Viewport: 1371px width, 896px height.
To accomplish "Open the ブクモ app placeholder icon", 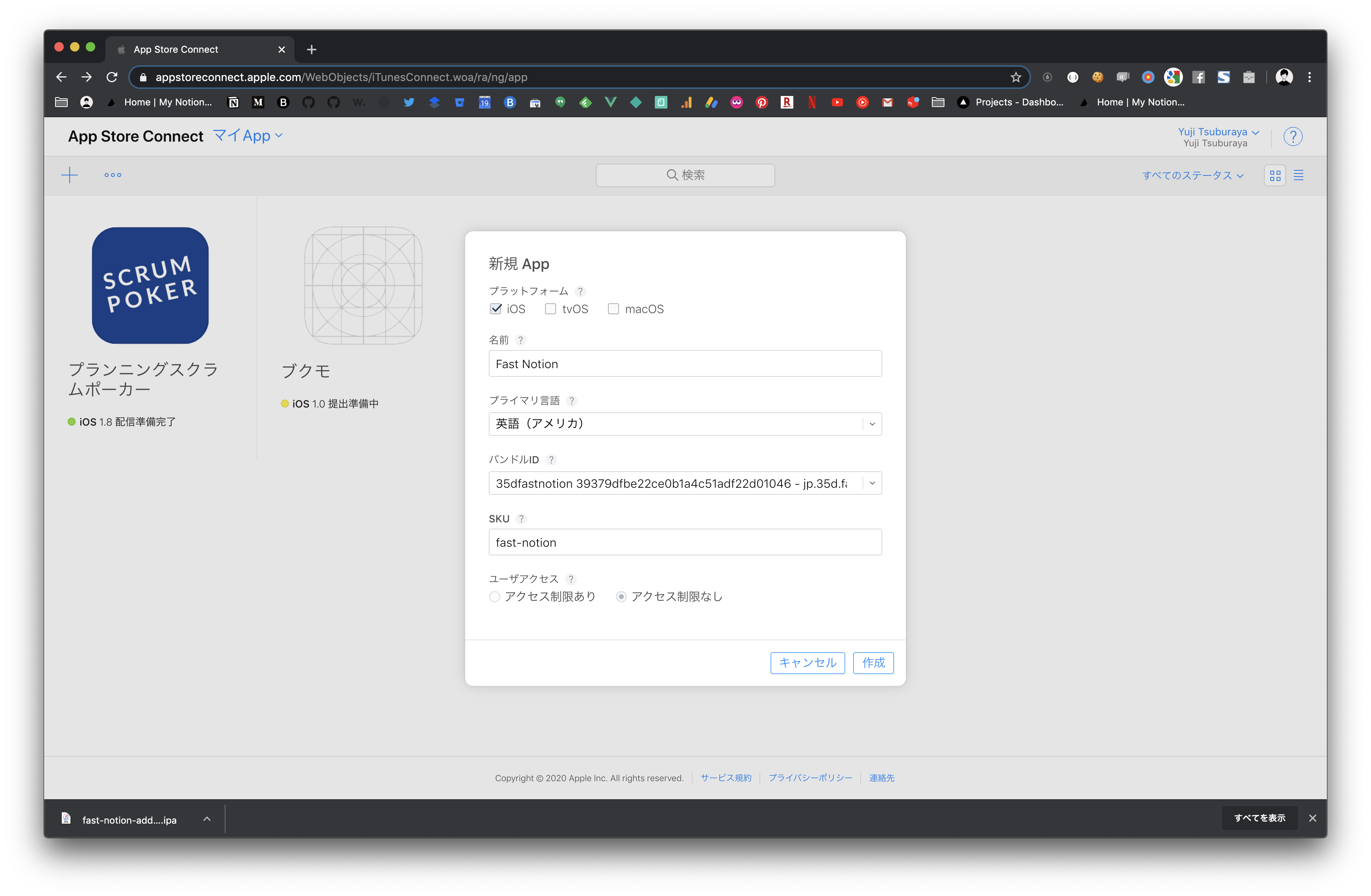I will (x=364, y=286).
